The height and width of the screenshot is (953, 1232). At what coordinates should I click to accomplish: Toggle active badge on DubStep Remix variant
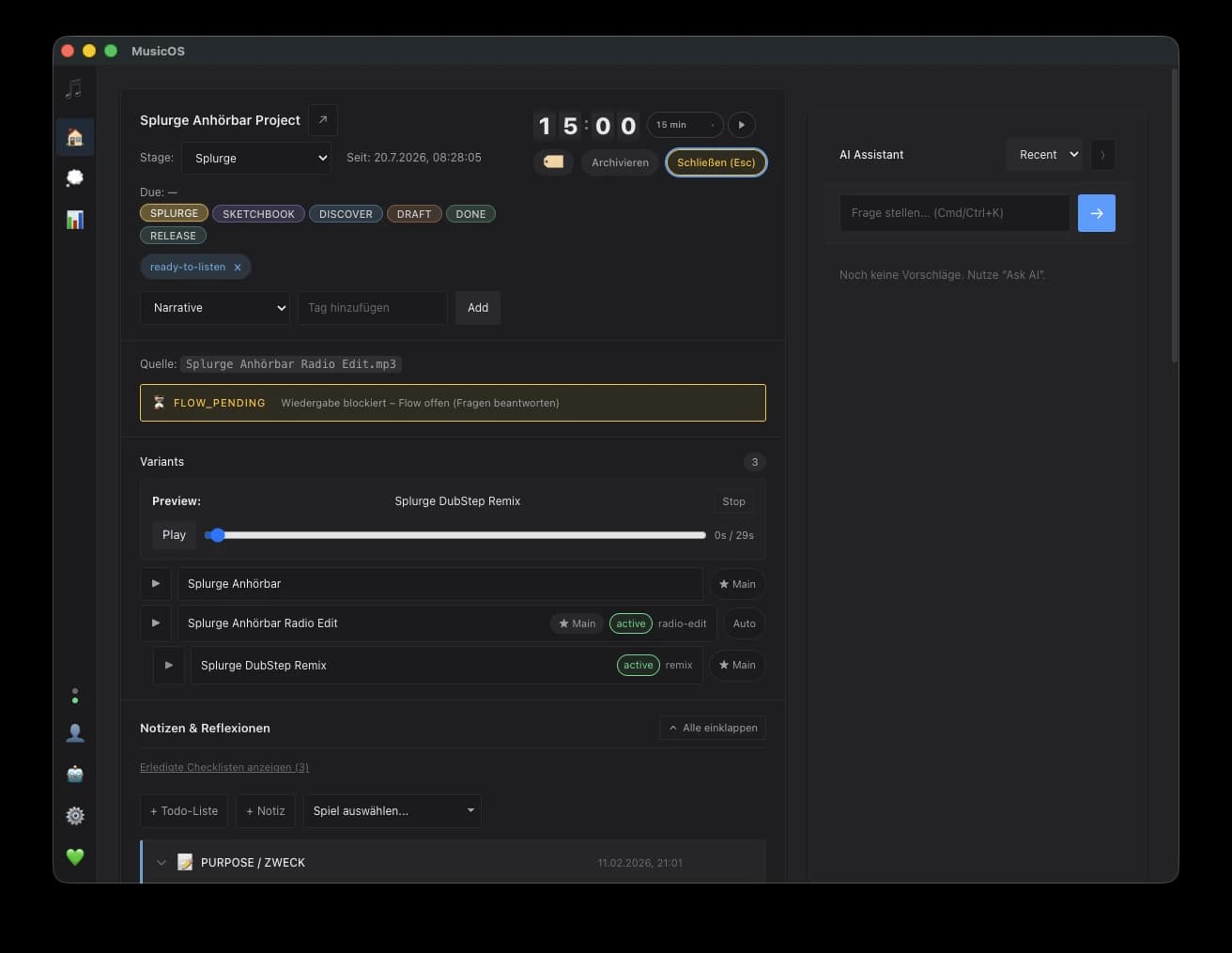tap(639, 665)
